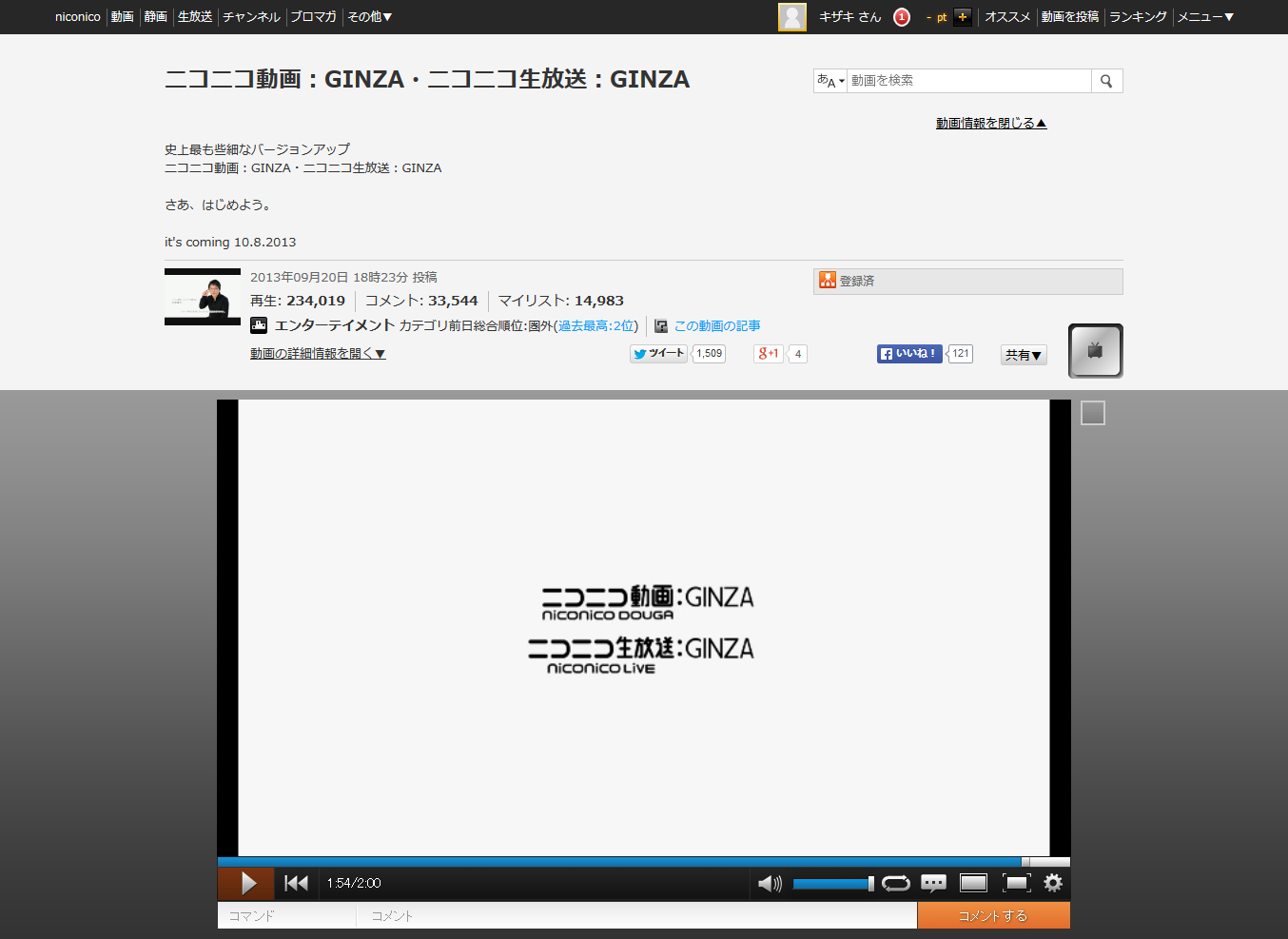This screenshot has height=939, width=1288.
Task: Enter fullscreen using the bracket screen icon
Action: click(x=1016, y=883)
